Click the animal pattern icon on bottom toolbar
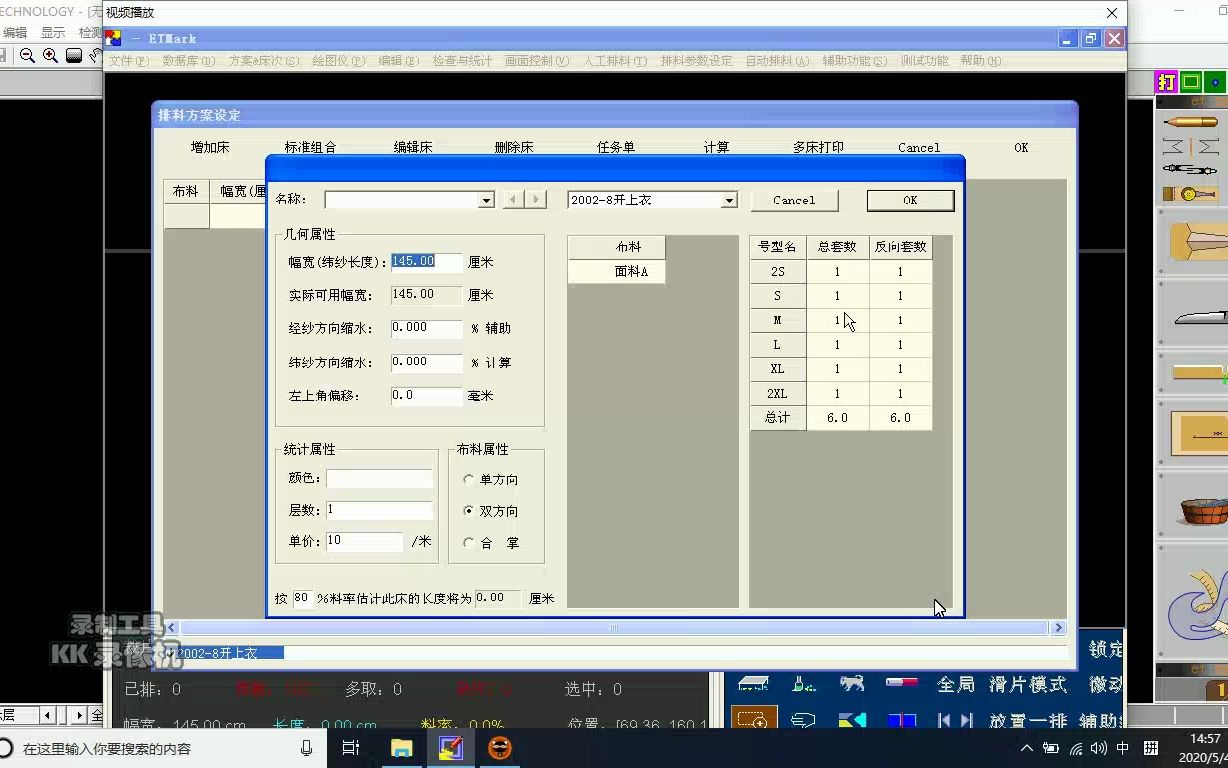Screen dimensions: 1228x768 [x=851, y=683]
